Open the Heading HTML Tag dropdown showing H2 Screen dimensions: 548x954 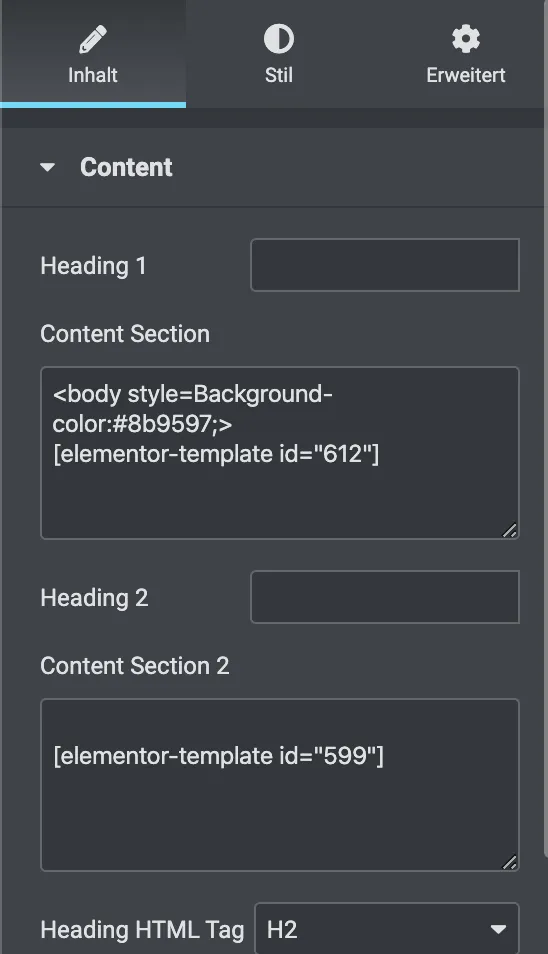(x=387, y=929)
